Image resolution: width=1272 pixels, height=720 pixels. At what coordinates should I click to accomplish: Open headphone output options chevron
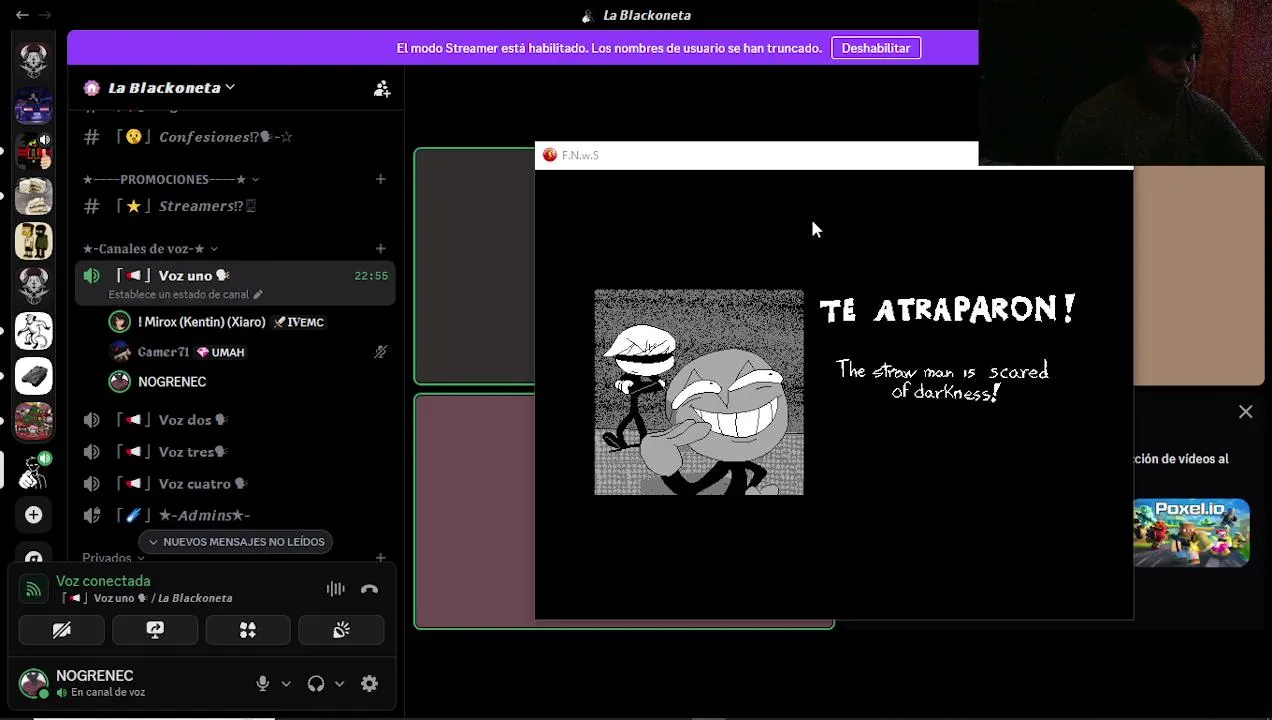click(339, 684)
